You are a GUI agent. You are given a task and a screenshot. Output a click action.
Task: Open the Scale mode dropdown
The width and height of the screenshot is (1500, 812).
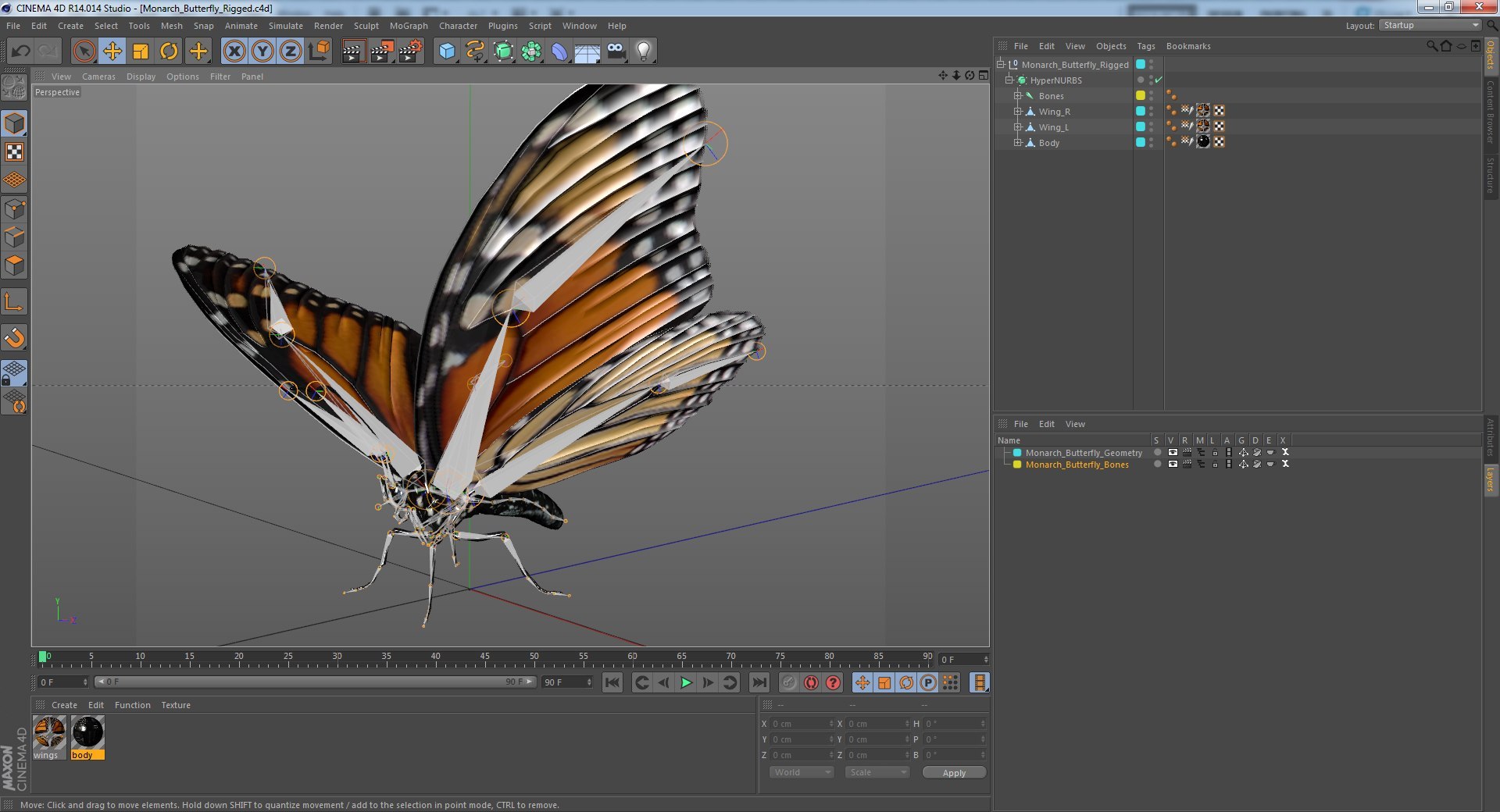click(x=877, y=772)
